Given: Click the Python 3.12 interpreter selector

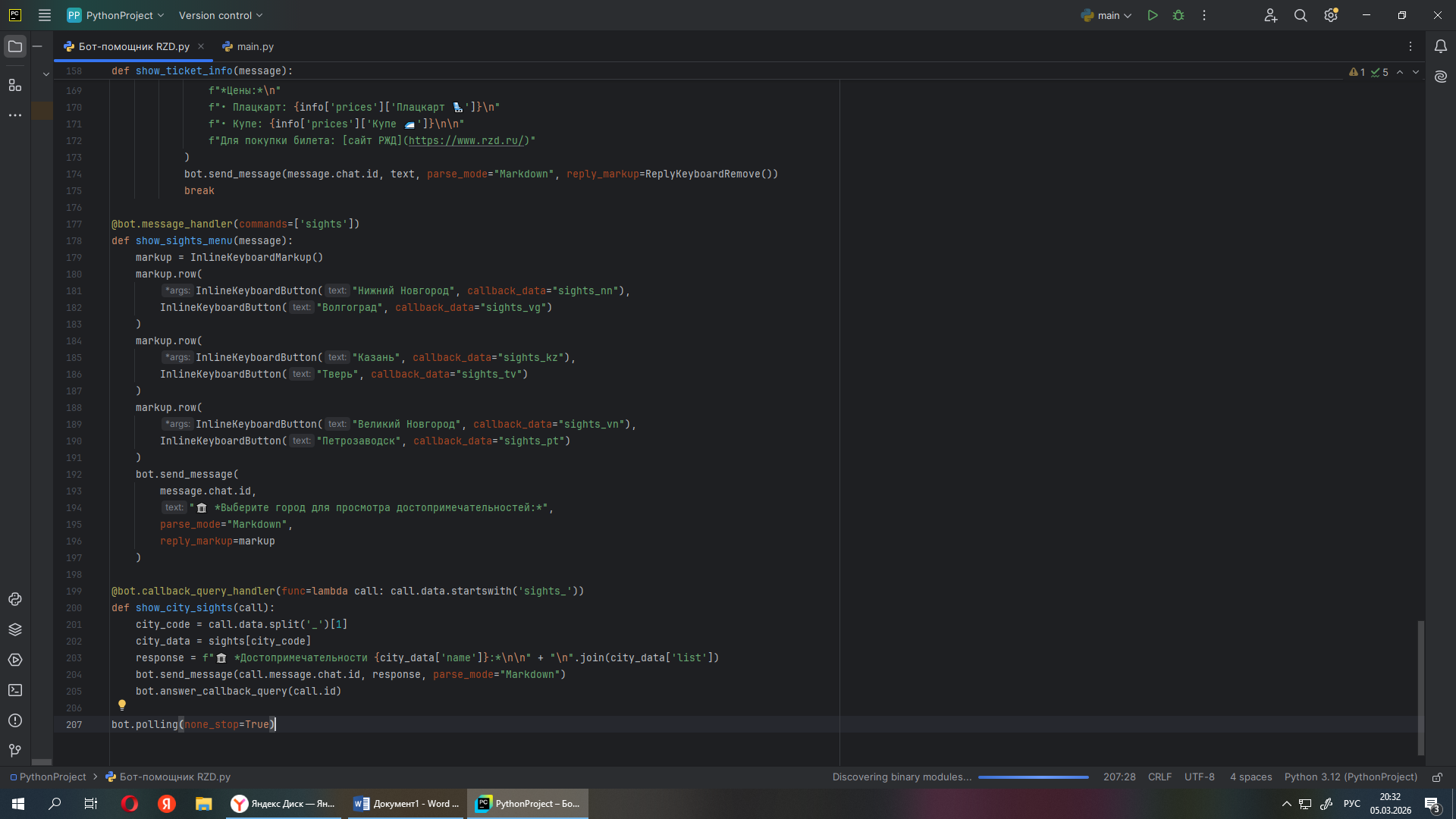Looking at the screenshot, I should [x=1350, y=777].
